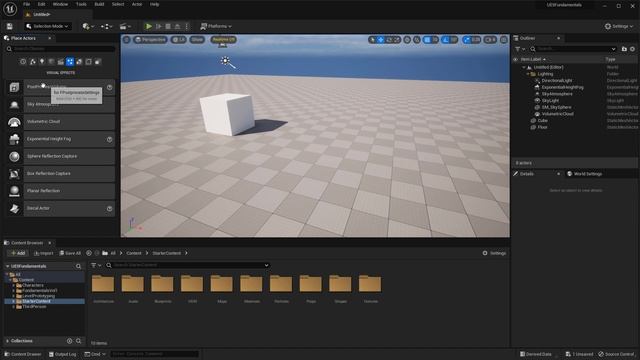The width and height of the screenshot is (640, 360).
Task: Select the viewport select-objects cursor tool
Action: click(372, 40)
